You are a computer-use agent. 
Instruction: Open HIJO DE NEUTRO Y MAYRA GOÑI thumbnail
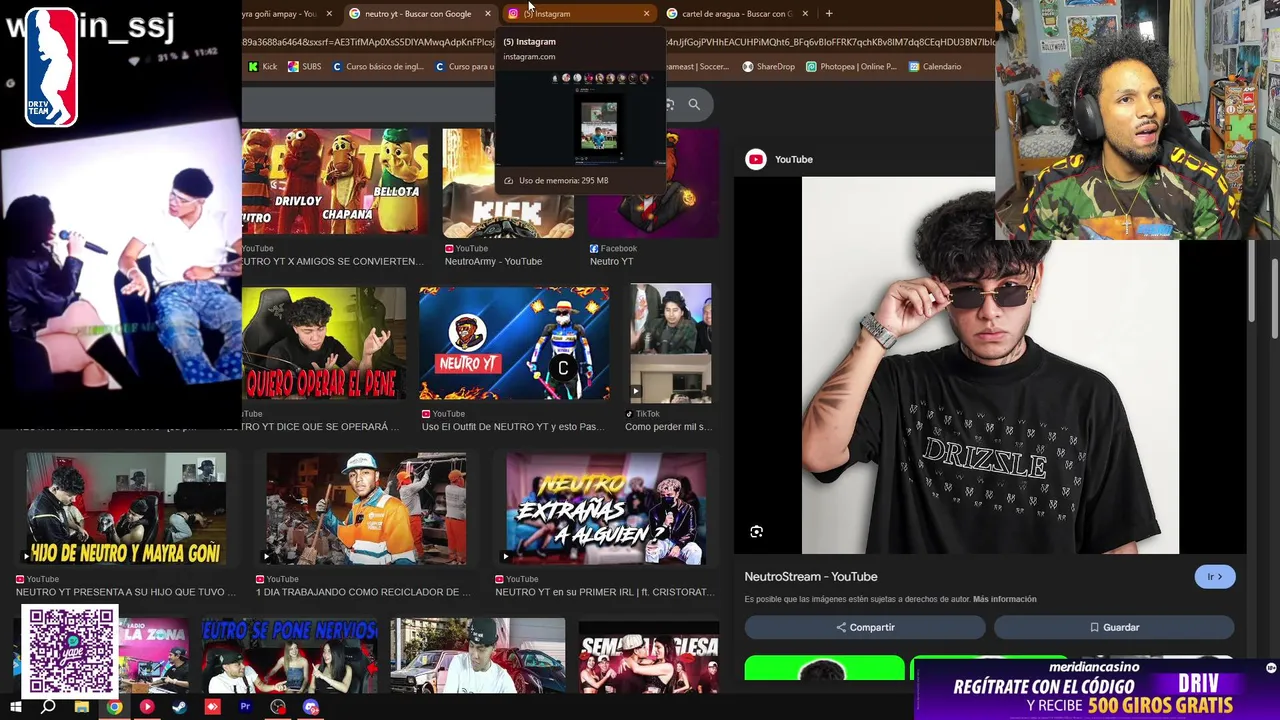126,509
